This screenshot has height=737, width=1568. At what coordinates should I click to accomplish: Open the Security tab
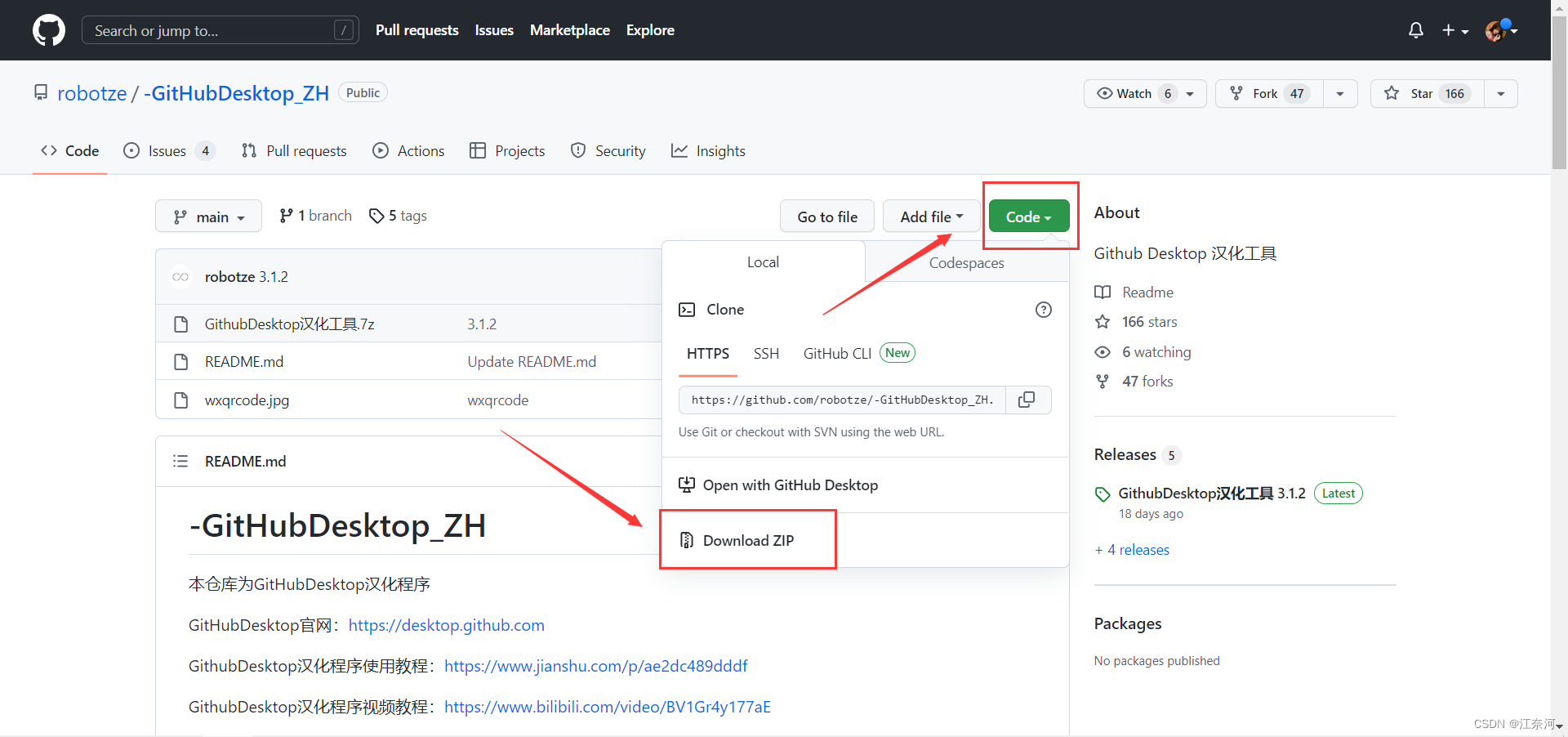coord(608,150)
